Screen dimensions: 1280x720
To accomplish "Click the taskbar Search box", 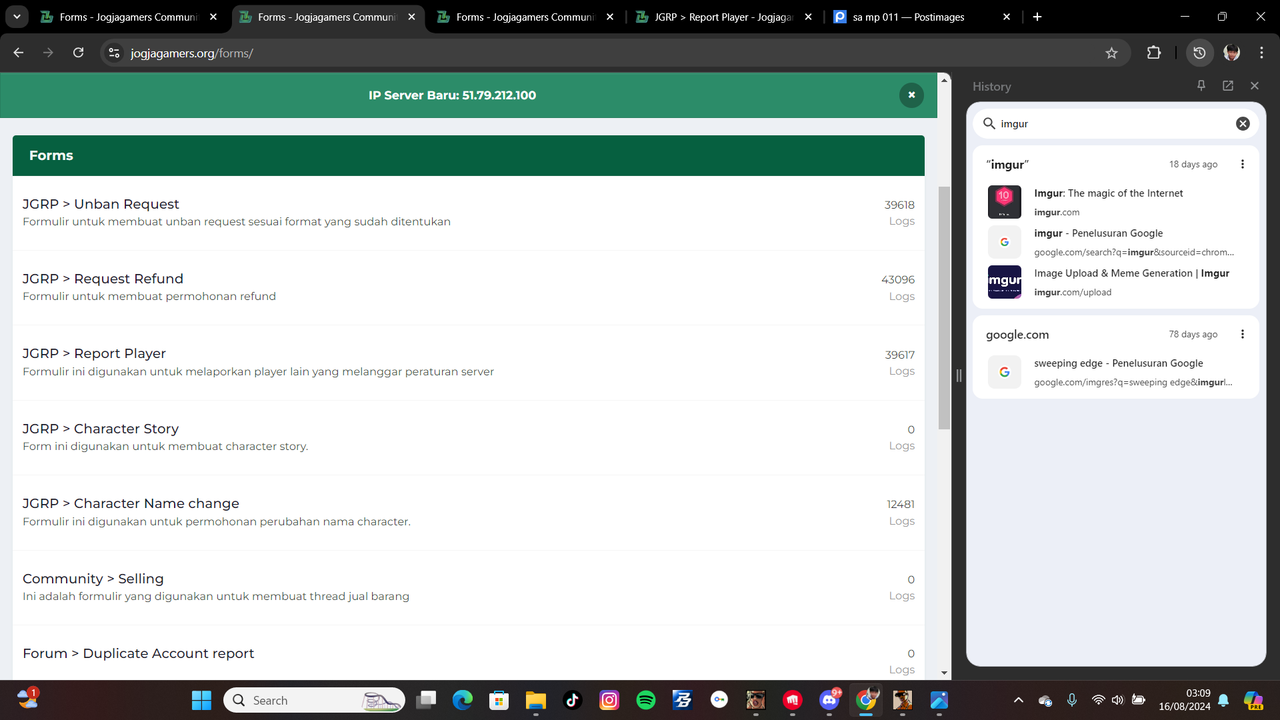I will pyautogui.click(x=314, y=700).
